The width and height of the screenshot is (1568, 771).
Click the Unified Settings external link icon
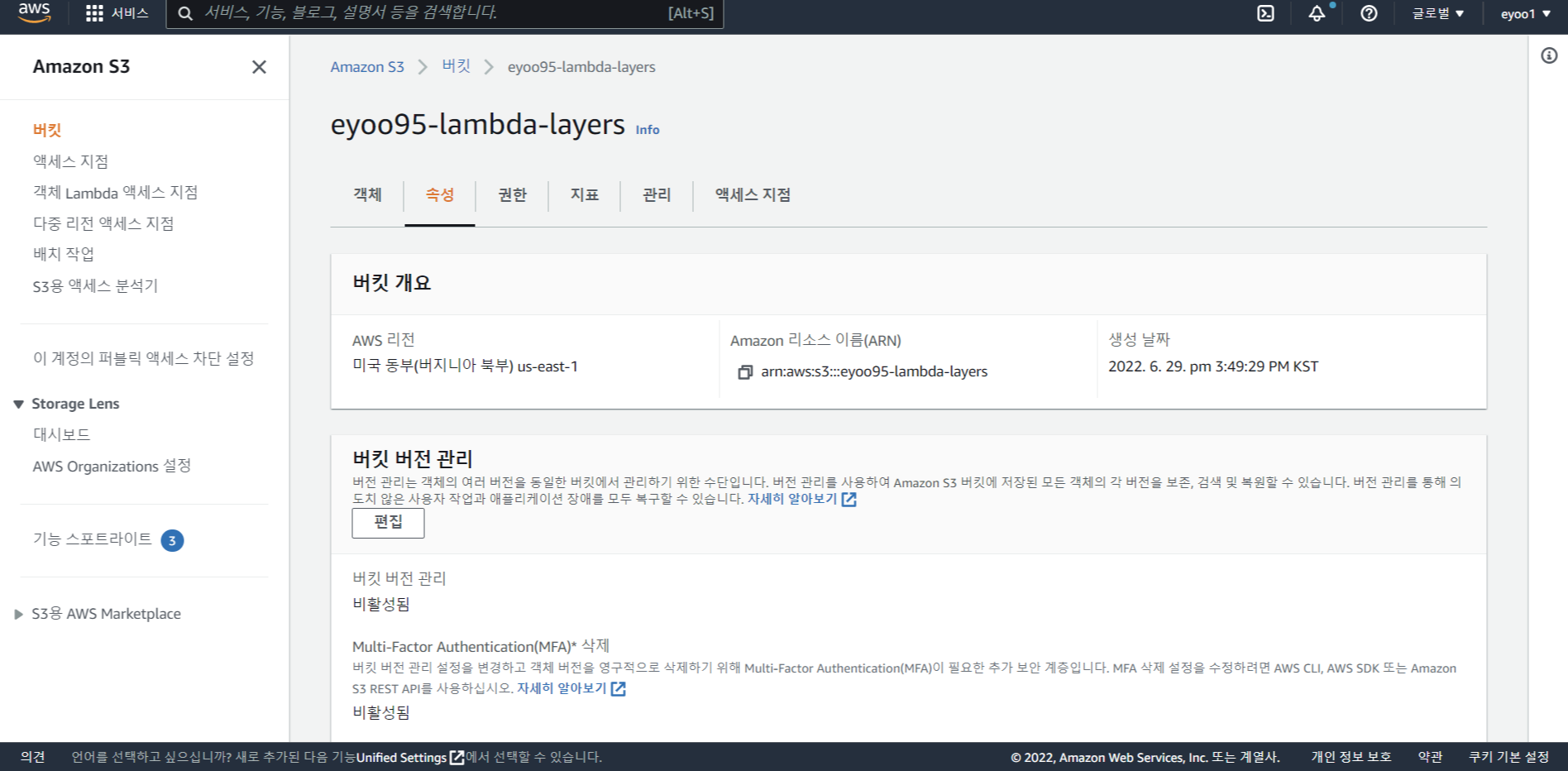tap(457, 758)
